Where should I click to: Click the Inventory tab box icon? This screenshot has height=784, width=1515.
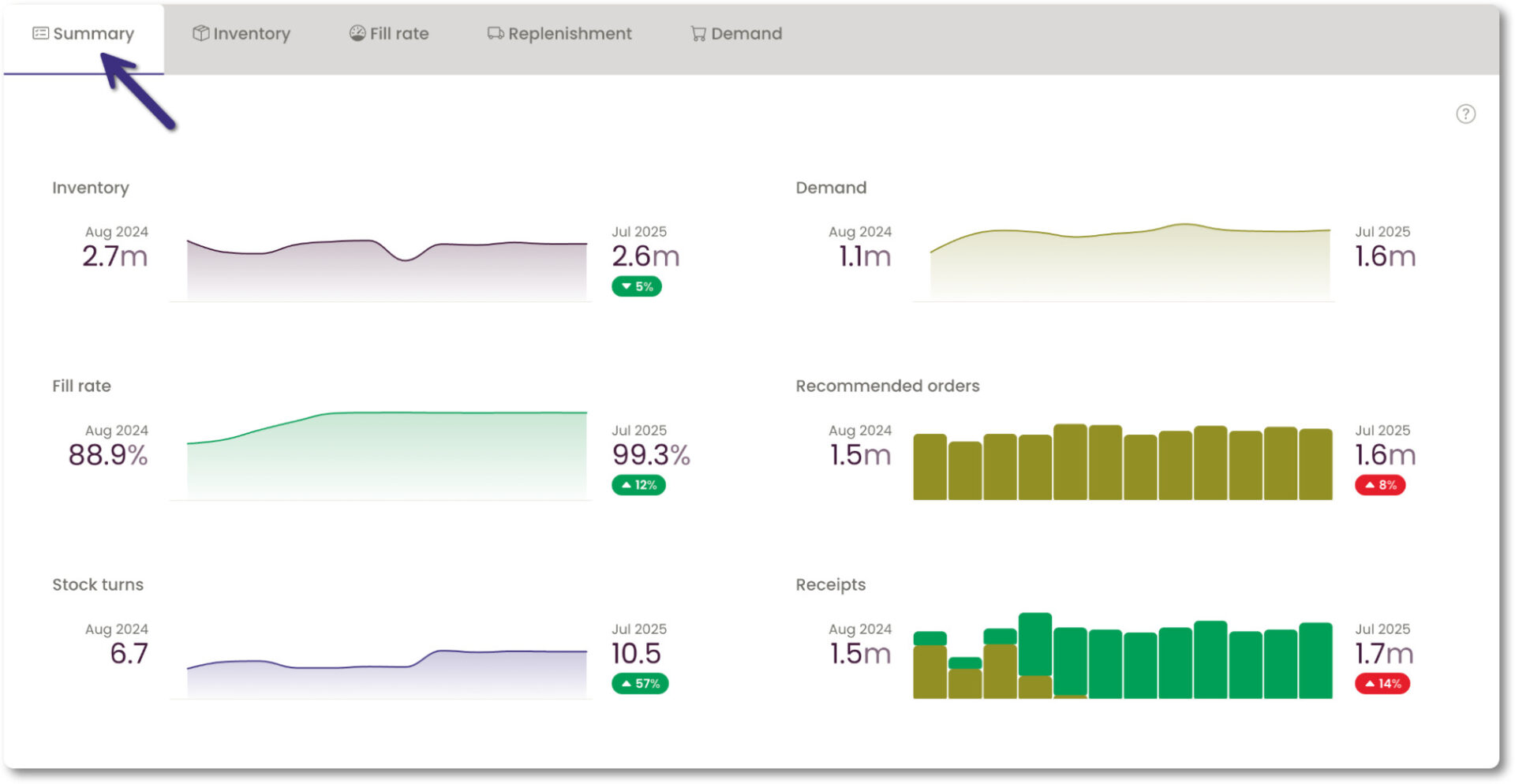click(x=200, y=33)
